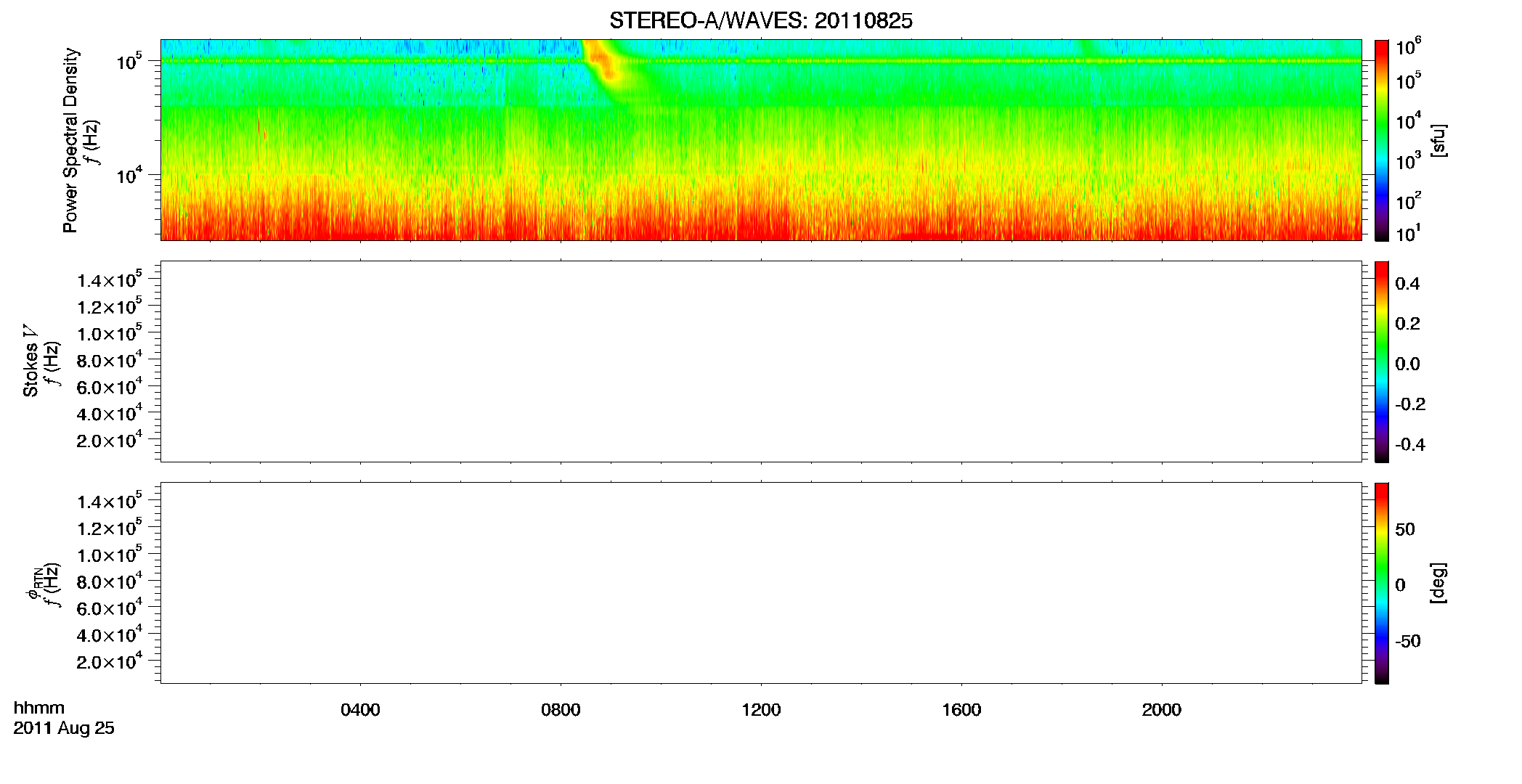Image resolution: width=1522 pixels, height=784 pixels.
Task: Click "1.4×10^5" tick on Stokes V panel
Action: click(x=110, y=279)
